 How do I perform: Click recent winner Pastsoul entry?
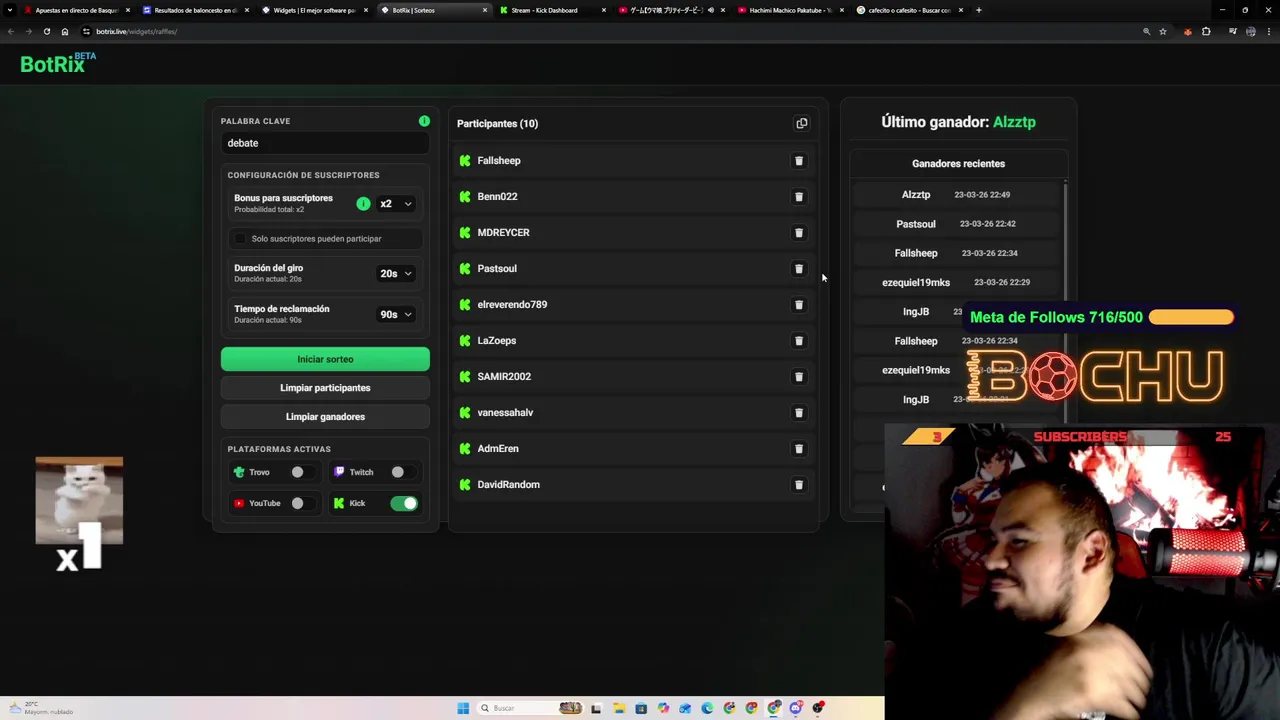(x=958, y=224)
